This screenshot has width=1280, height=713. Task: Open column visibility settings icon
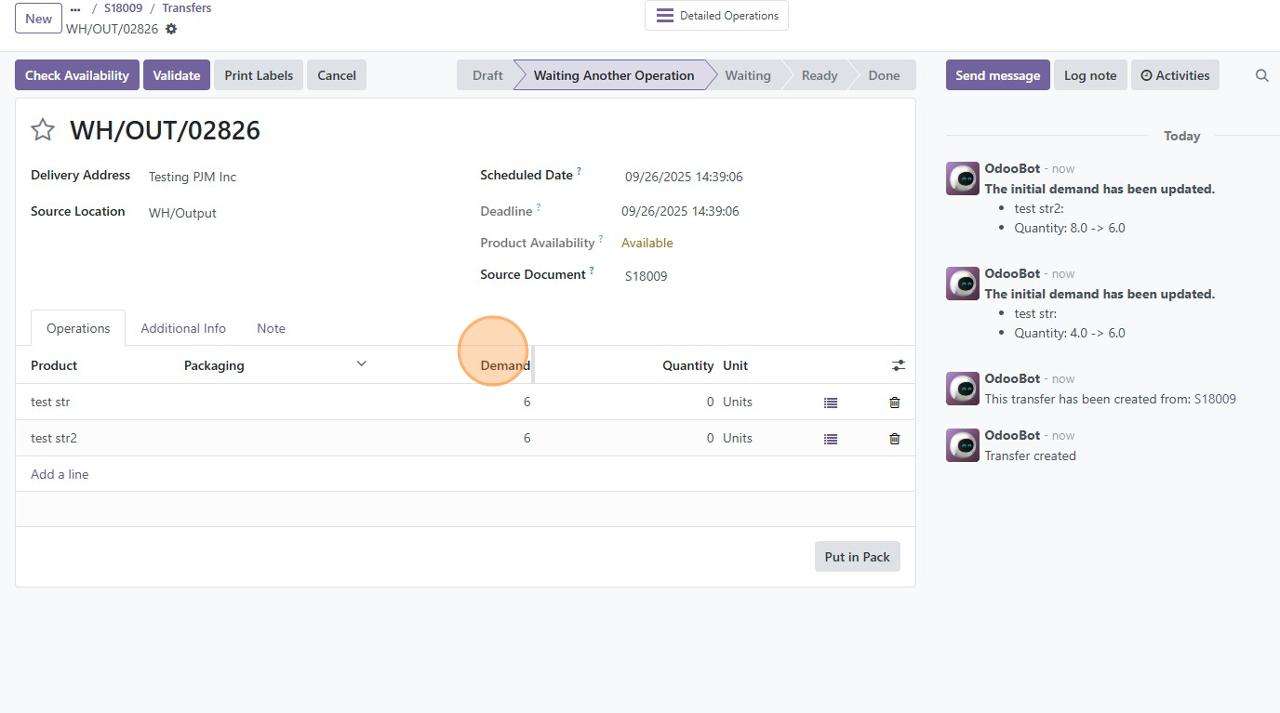pyautogui.click(x=898, y=365)
